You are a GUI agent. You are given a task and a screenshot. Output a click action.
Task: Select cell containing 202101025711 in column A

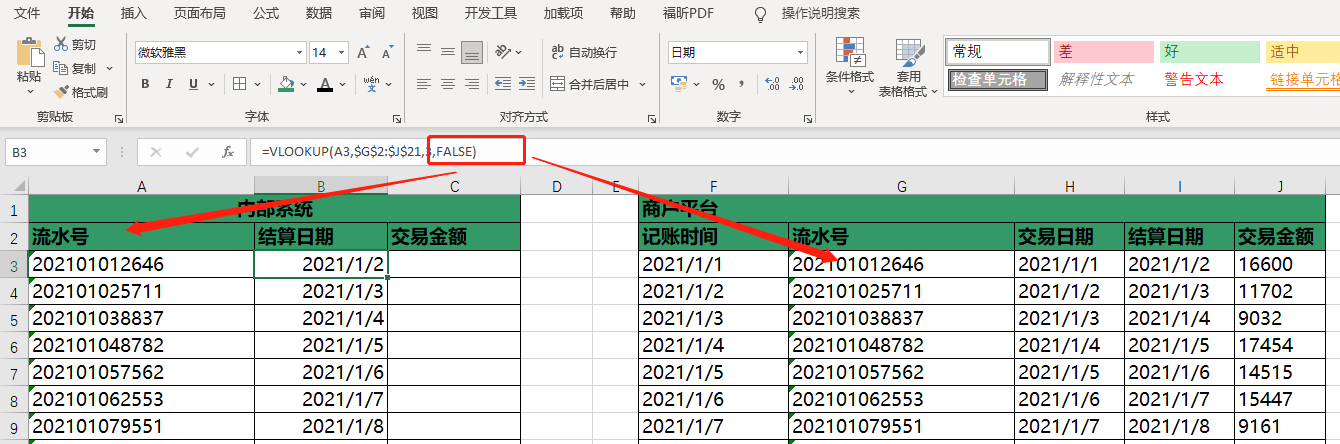point(141,292)
